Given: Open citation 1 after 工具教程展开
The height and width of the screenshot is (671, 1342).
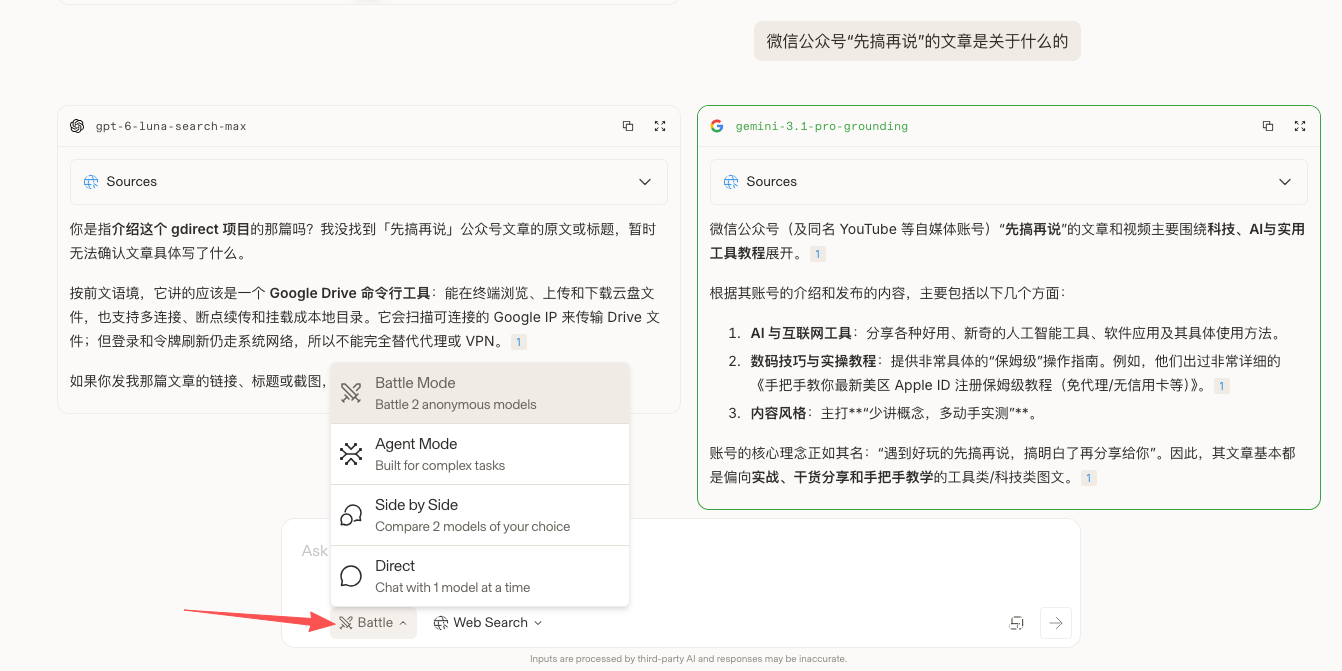Looking at the screenshot, I should pyautogui.click(x=817, y=254).
